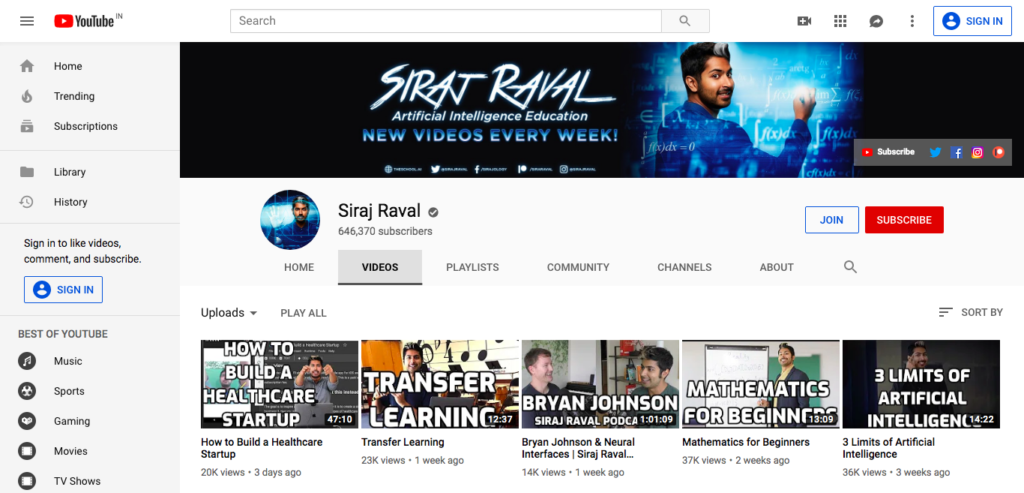Screen dimensions: 1024x493
Task: Click the Siraj Raval channel avatar
Action: point(290,220)
